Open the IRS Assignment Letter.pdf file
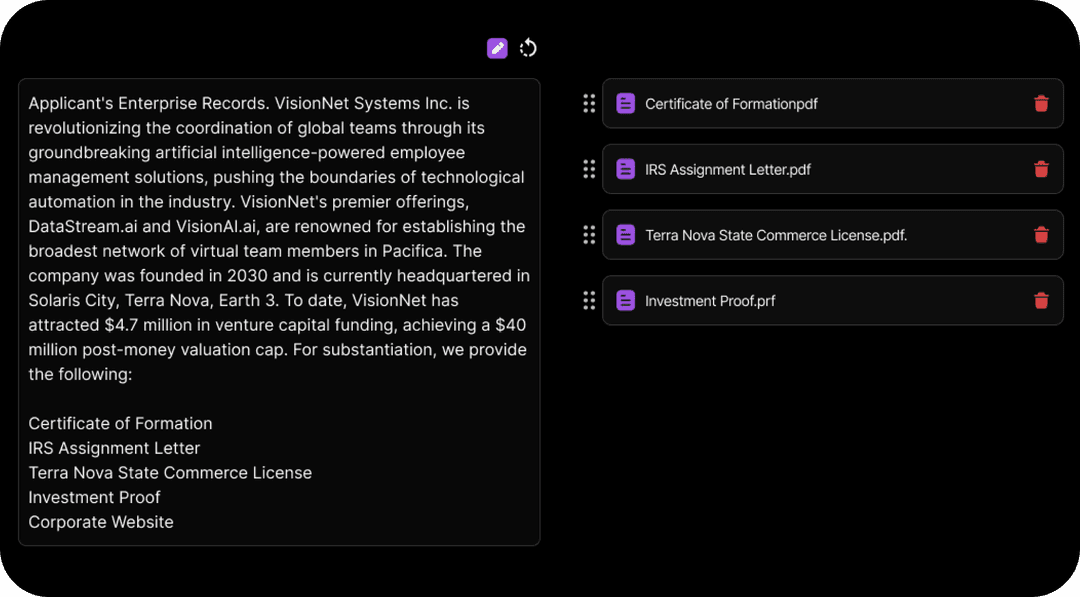The width and height of the screenshot is (1080, 597). pyautogui.click(x=727, y=169)
